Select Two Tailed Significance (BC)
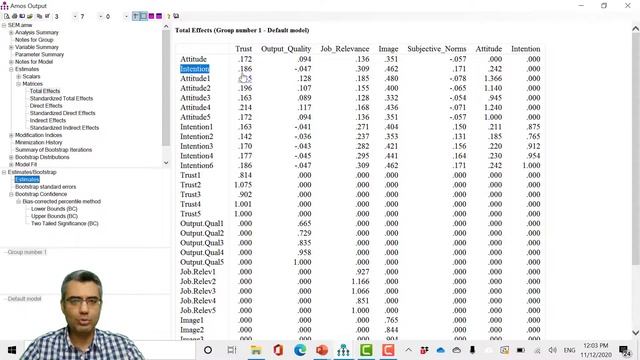Image resolution: width=640 pixels, height=360 pixels. (65, 224)
